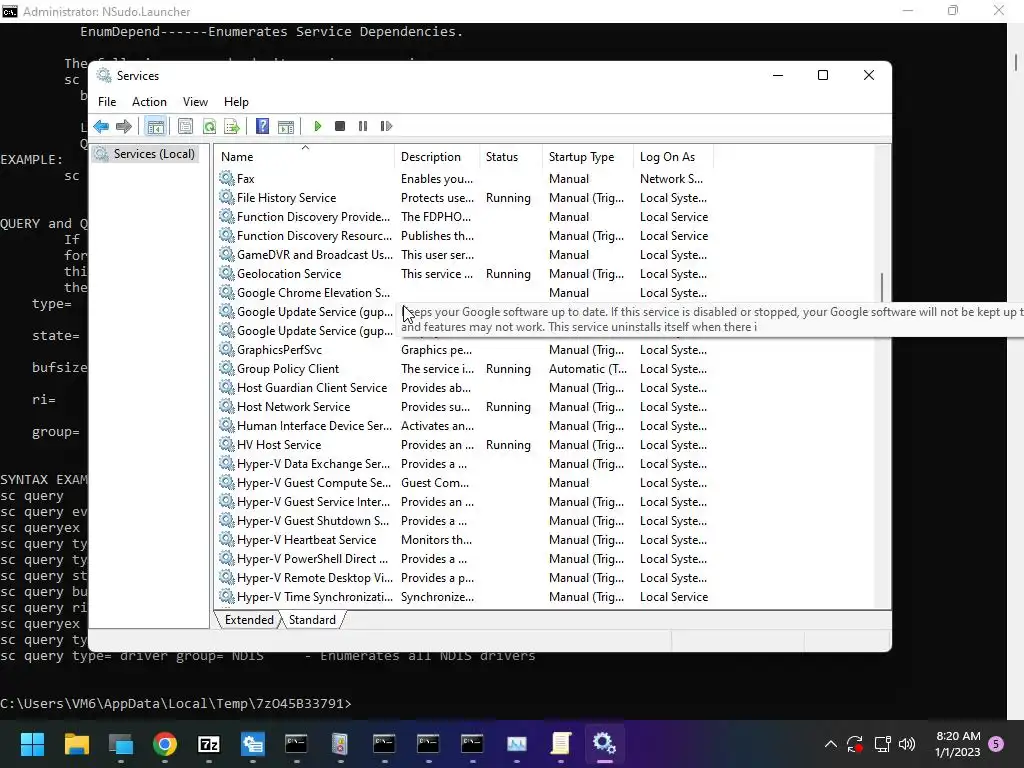The width and height of the screenshot is (1024, 768).
Task: Toggle Show/Hide Action Pane toolbar icon
Action: (x=286, y=126)
